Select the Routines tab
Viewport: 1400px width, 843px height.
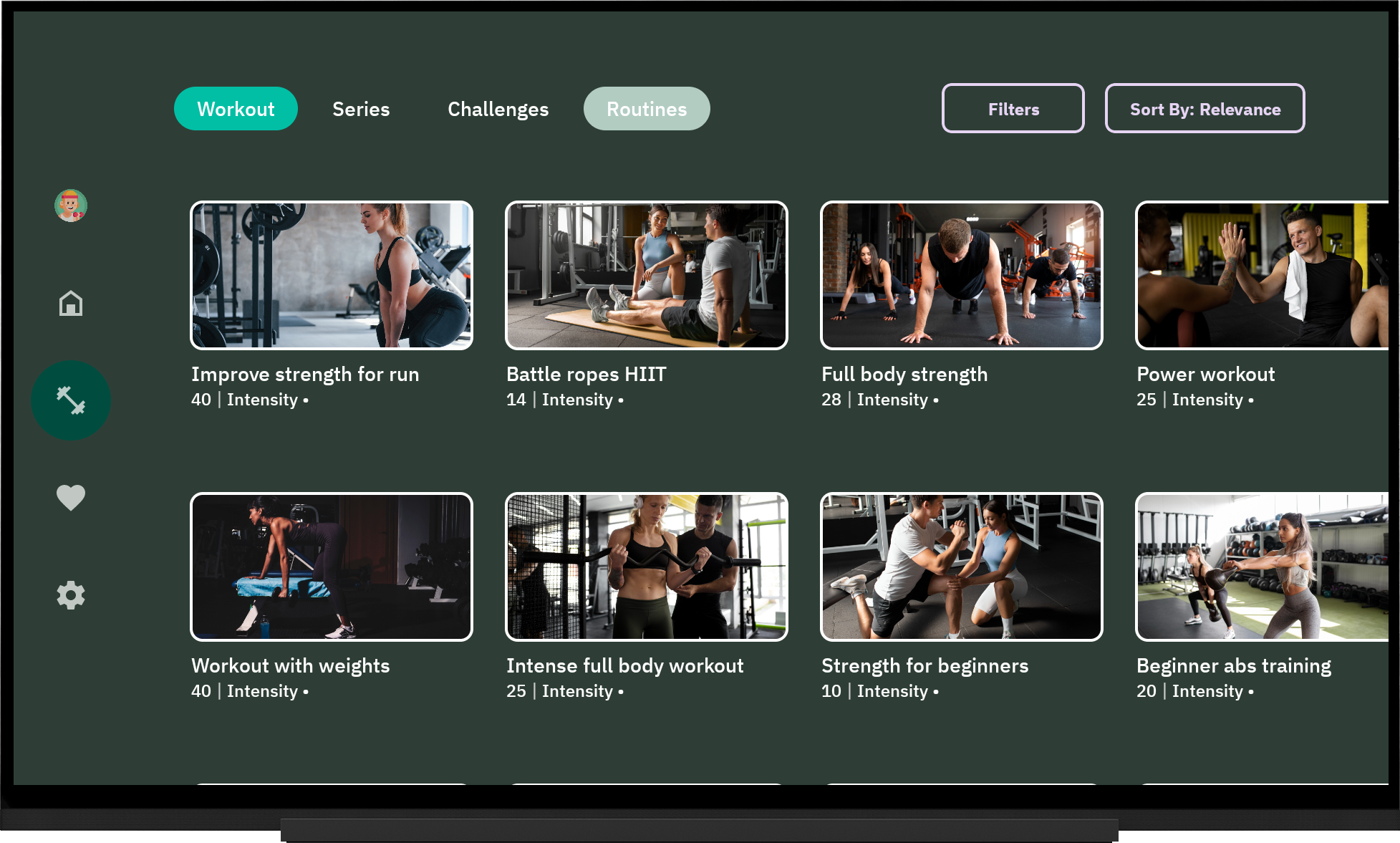point(646,109)
